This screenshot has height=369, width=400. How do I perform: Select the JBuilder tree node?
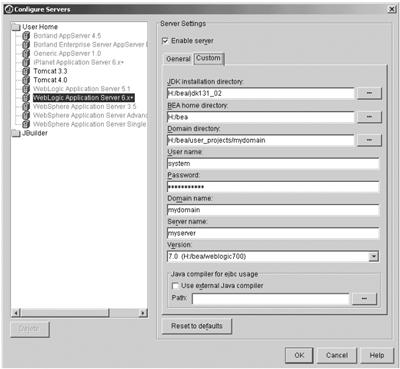click(35, 133)
